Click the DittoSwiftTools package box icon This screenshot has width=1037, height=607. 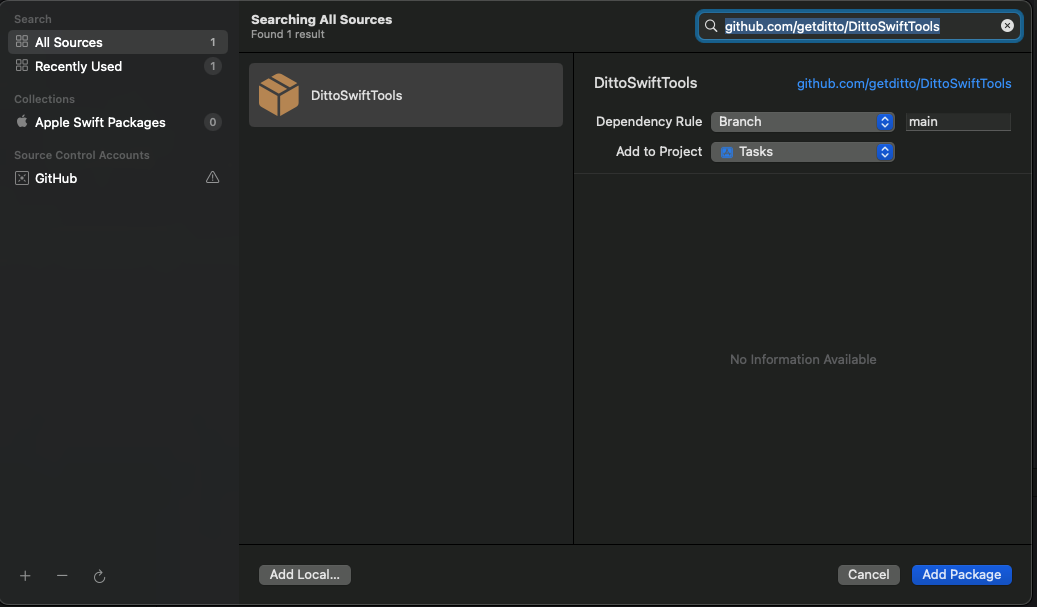[x=278, y=95]
